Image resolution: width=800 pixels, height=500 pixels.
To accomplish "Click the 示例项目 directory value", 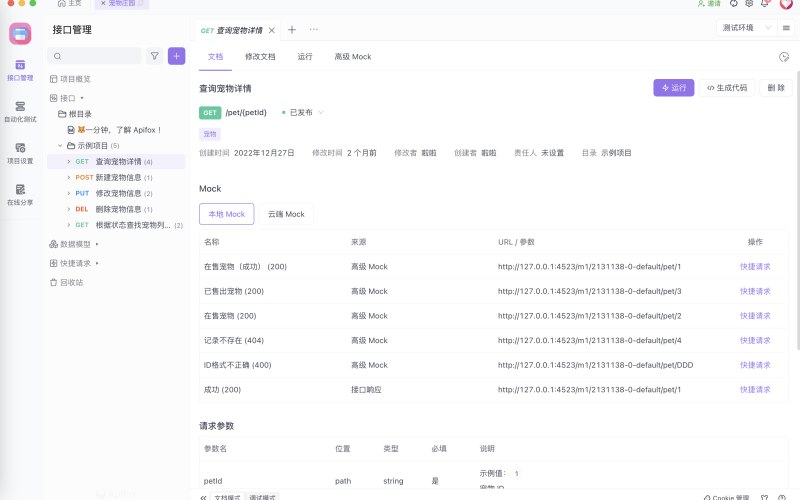I will pos(616,153).
